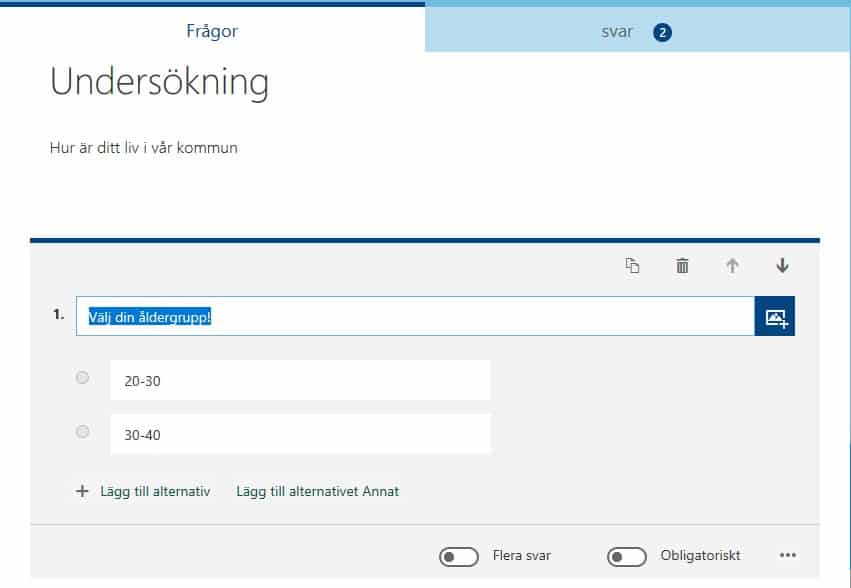The height and width of the screenshot is (588, 851).
Task: Click the description Hur är ditt liv i vår kommun
Action: pyautogui.click(x=143, y=148)
